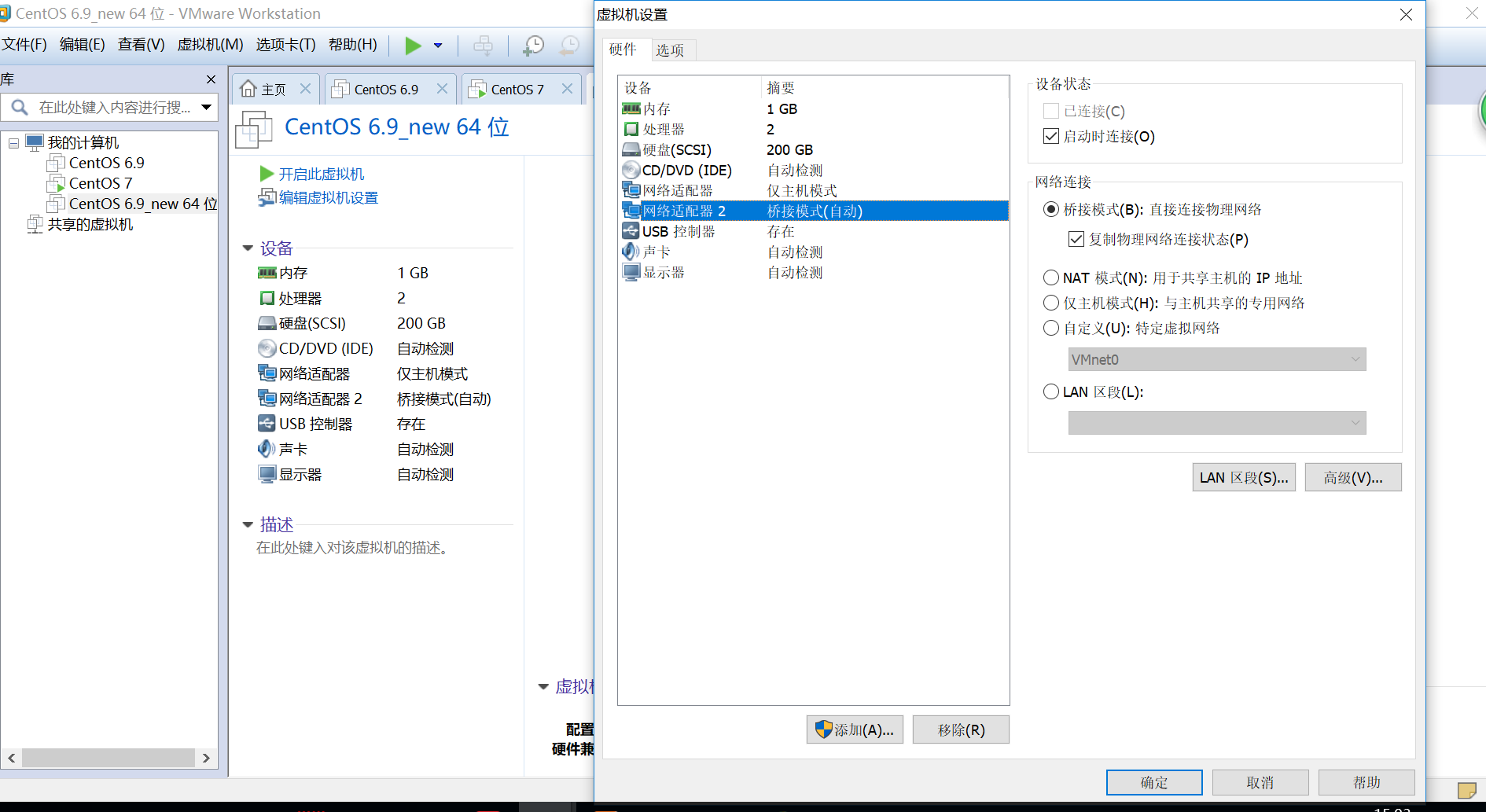Close the library (库) panel
This screenshot has height=812, width=1486.
(x=211, y=79)
